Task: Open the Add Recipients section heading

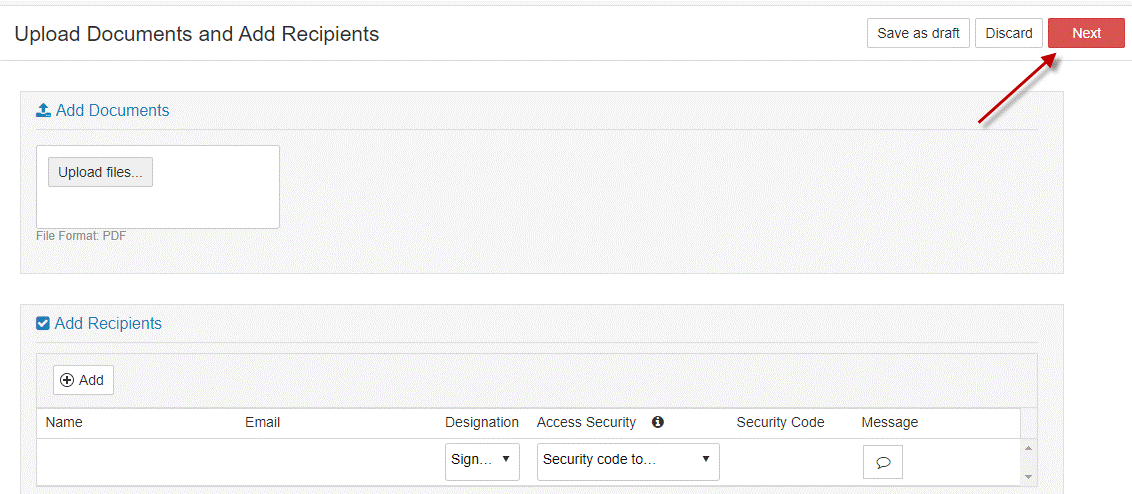Action: point(108,324)
